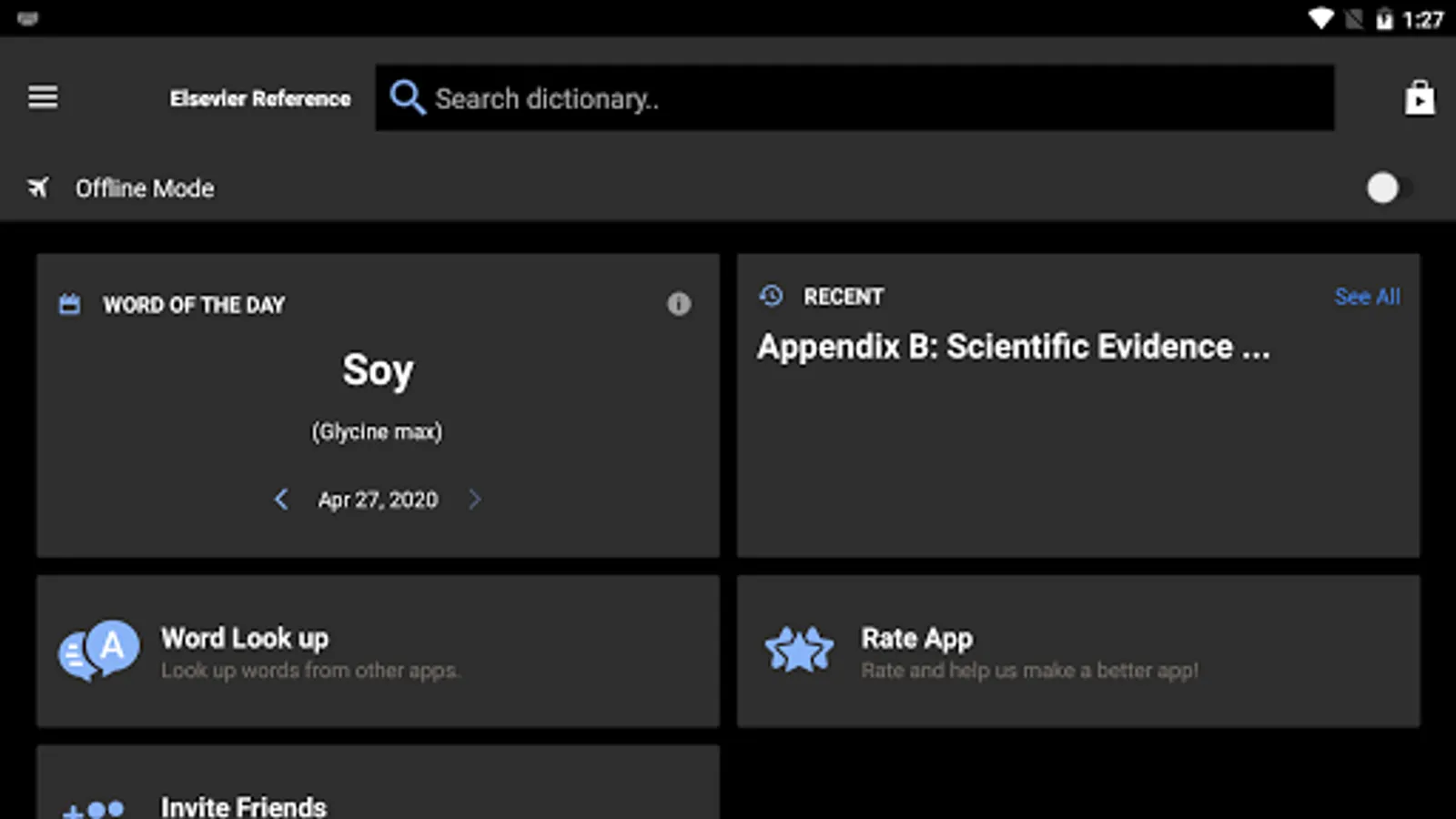
Task: Open the store shopping bag icon
Action: pyautogui.click(x=1419, y=97)
